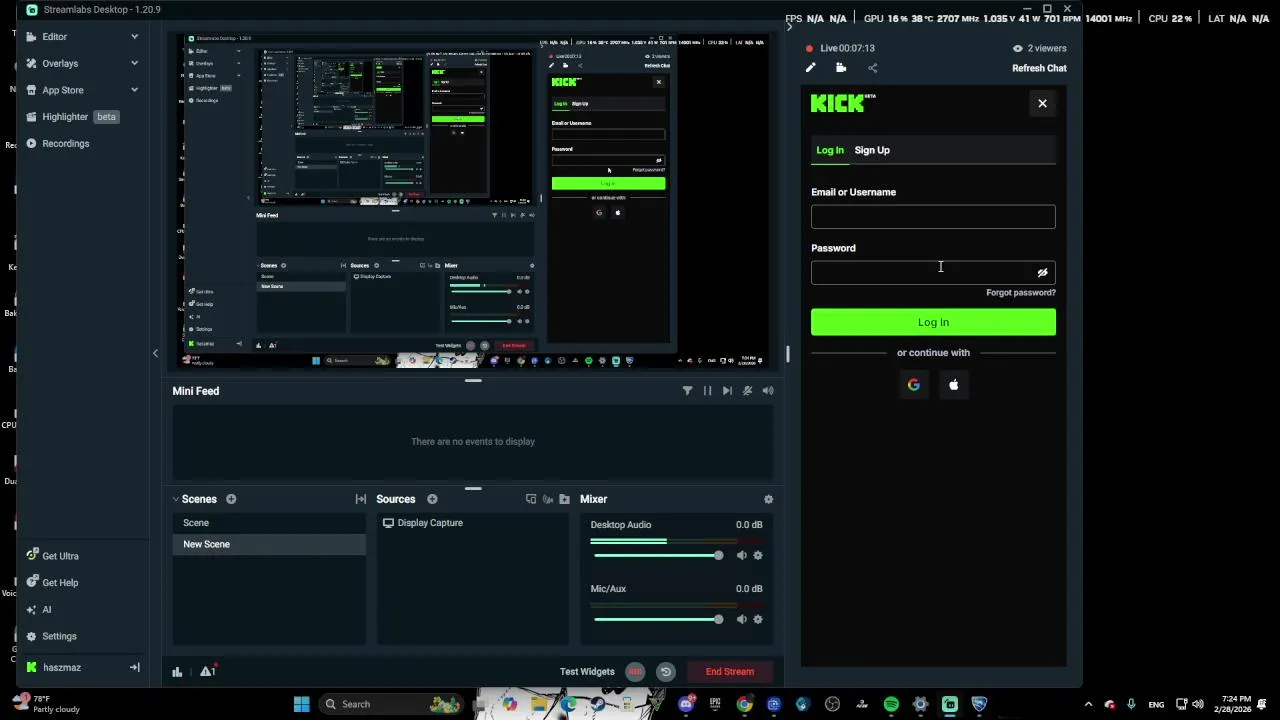Toggle the crossed-out alert mute icon in Mini Feed
The image size is (1280, 720).
point(747,391)
